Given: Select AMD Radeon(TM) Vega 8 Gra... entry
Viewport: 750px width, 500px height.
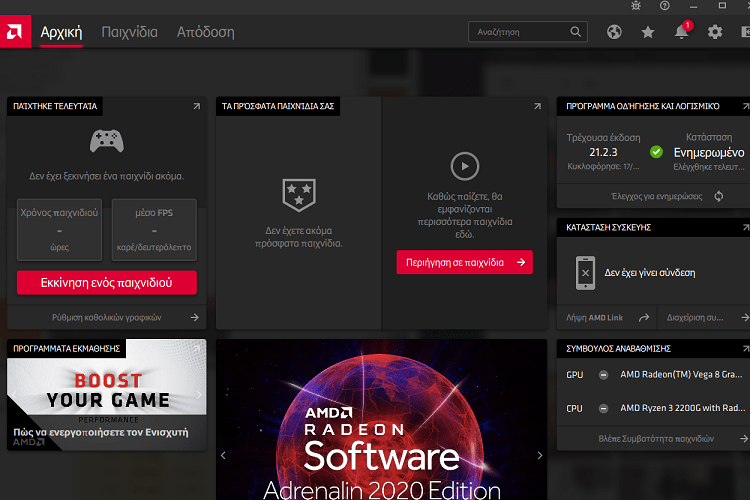Looking at the screenshot, I should [681, 375].
